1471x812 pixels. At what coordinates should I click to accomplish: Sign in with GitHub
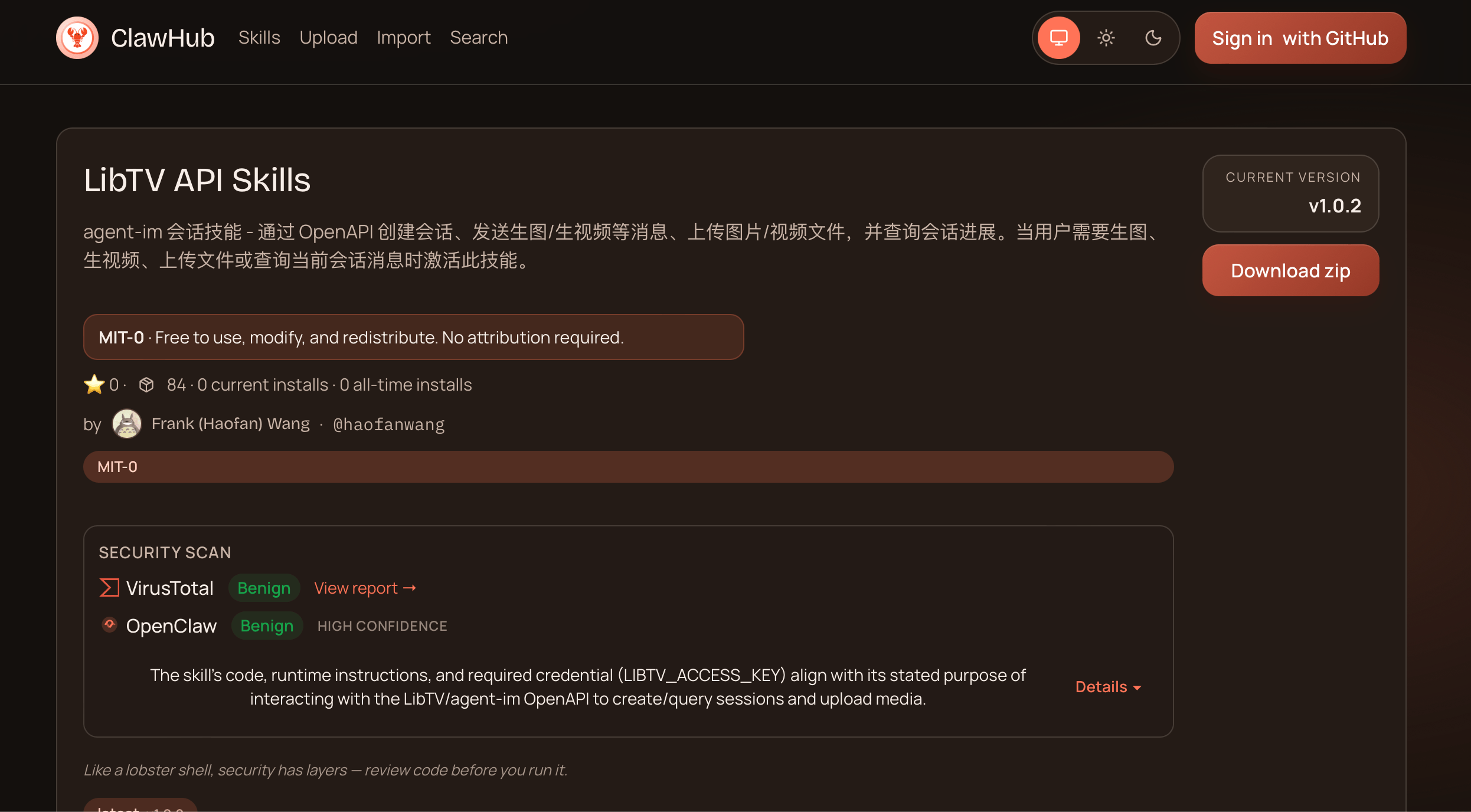tap(1300, 38)
